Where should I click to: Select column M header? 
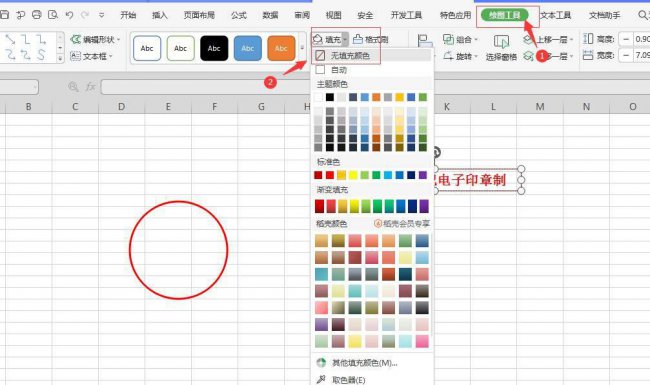(x=540, y=107)
